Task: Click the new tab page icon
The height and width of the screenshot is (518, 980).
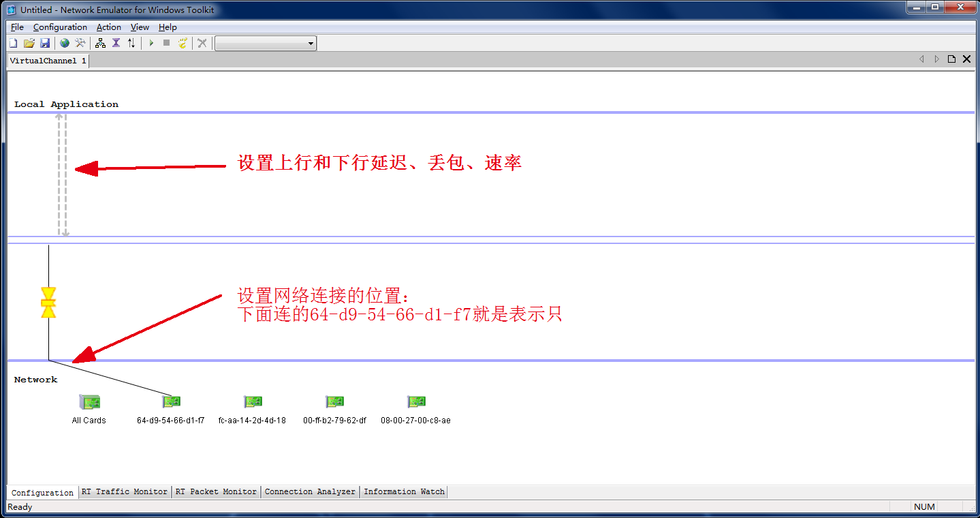Action: tap(951, 59)
